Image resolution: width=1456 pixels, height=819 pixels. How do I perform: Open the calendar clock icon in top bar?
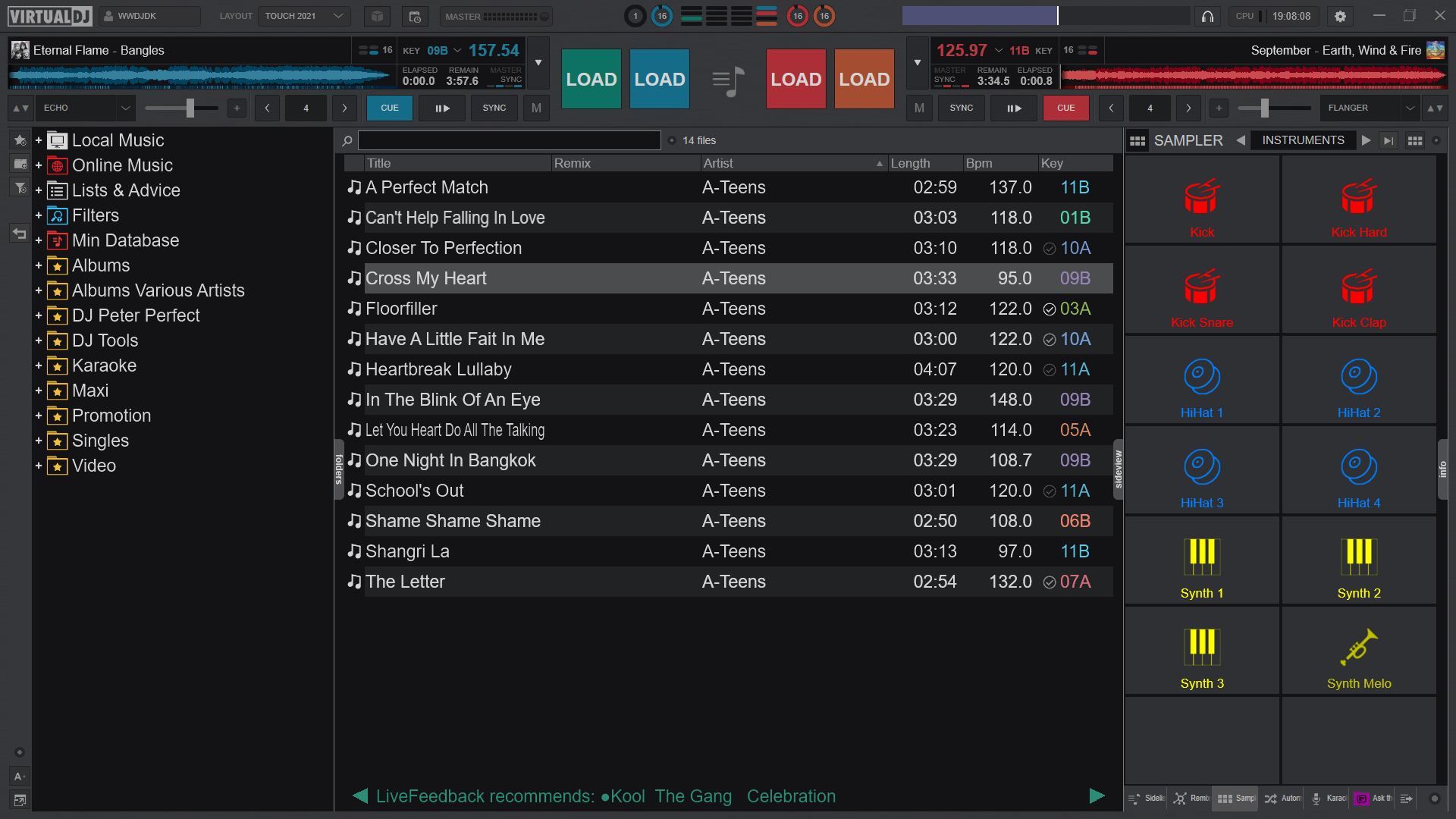(415, 16)
